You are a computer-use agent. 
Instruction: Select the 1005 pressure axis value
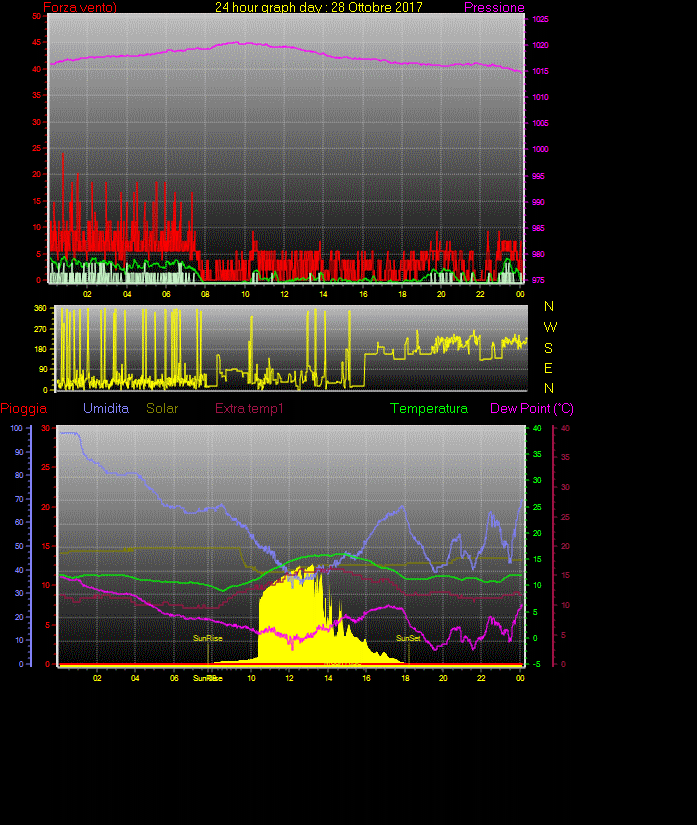click(x=540, y=123)
